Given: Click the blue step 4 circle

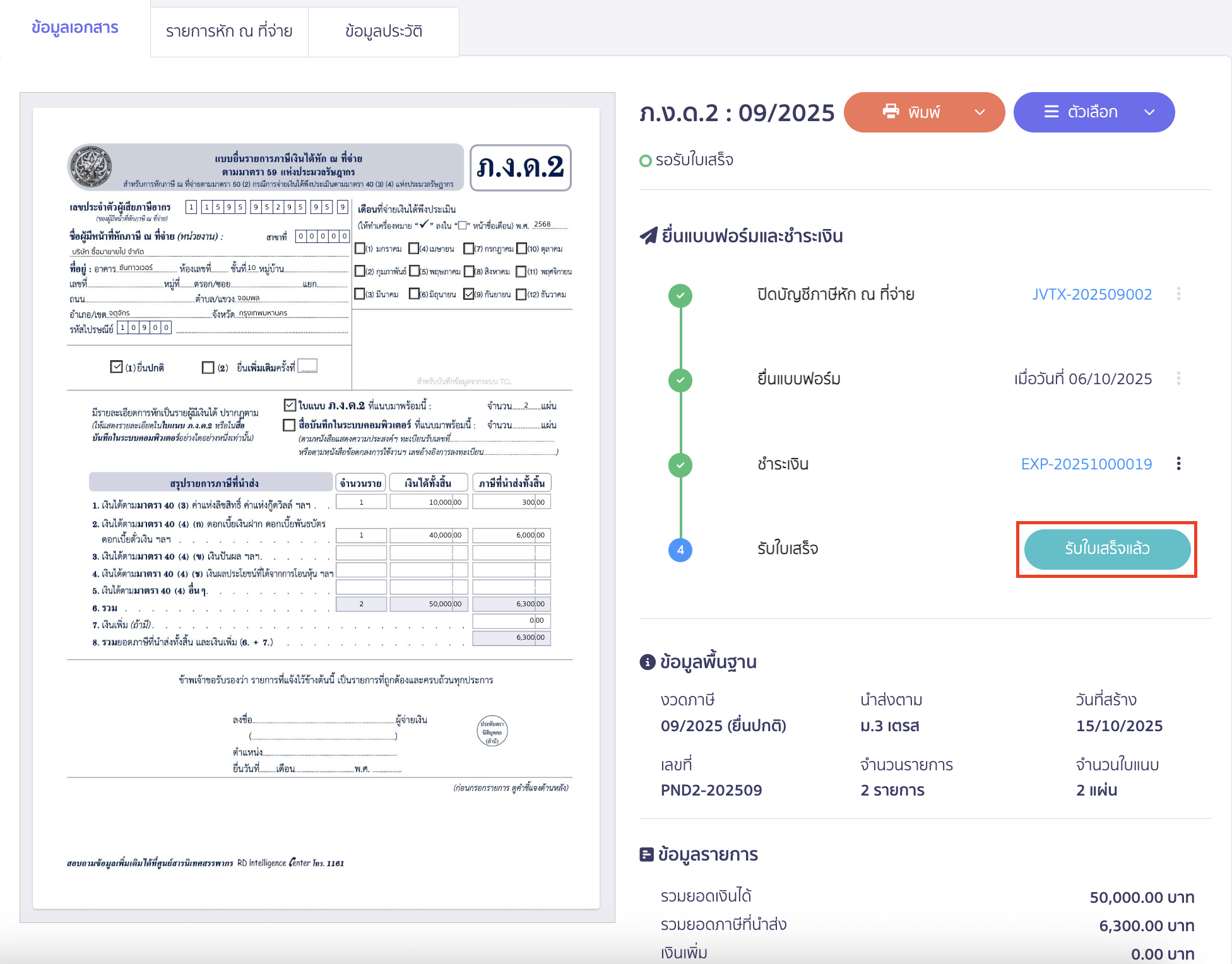Looking at the screenshot, I should point(680,550).
